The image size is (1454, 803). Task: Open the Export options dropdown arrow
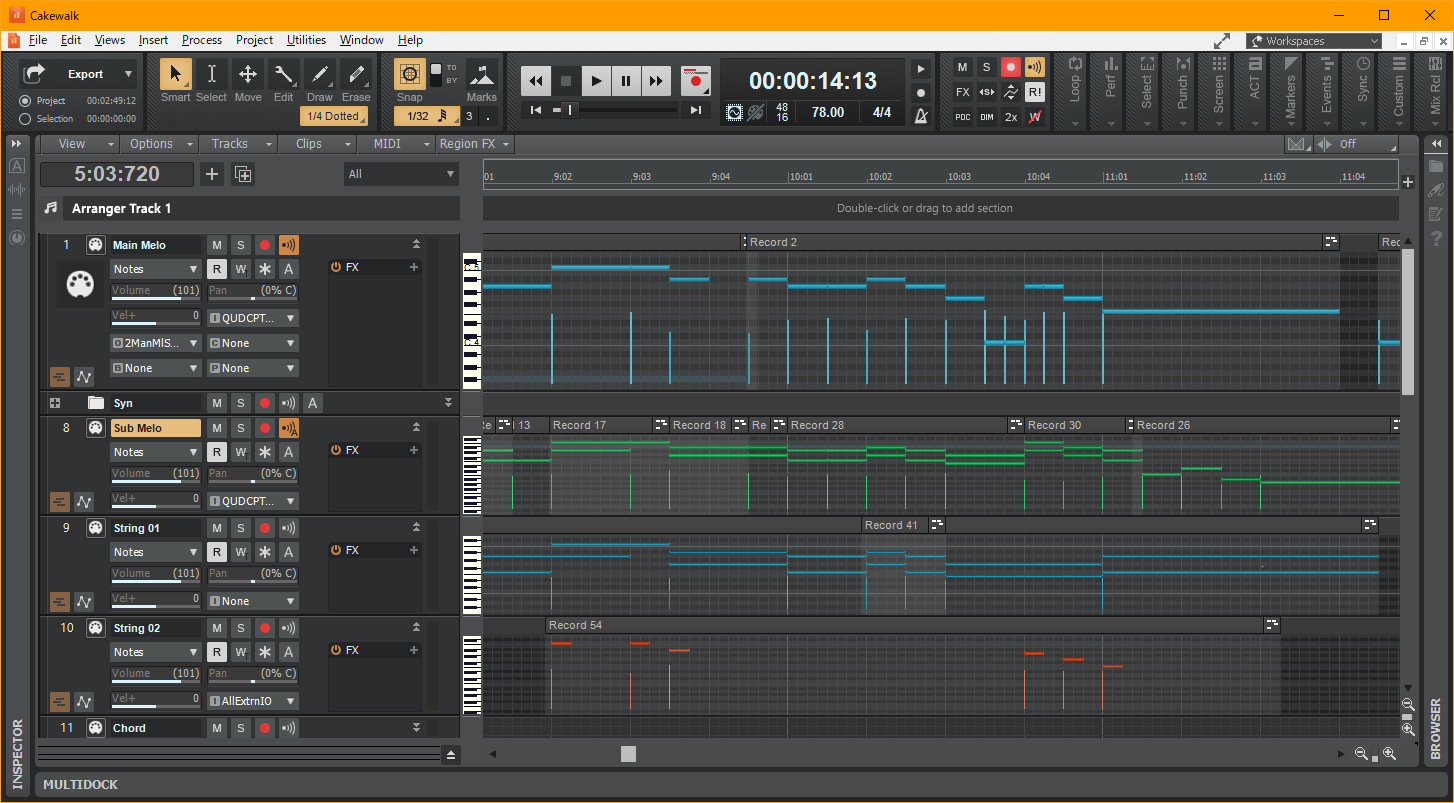click(x=128, y=74)
